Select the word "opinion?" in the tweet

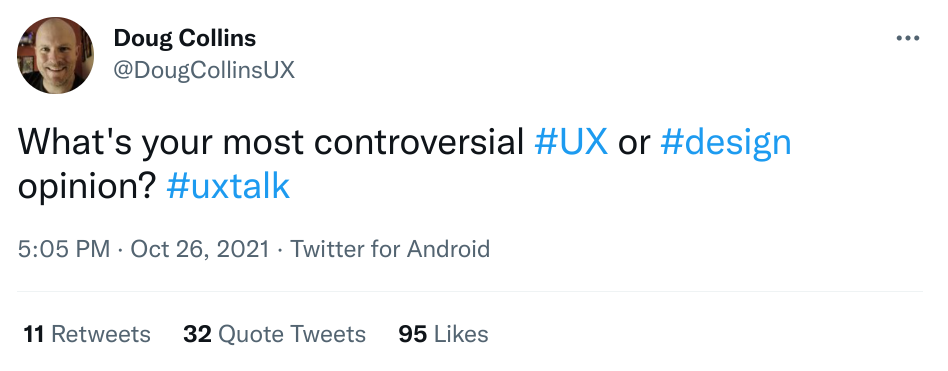point(88,187)
